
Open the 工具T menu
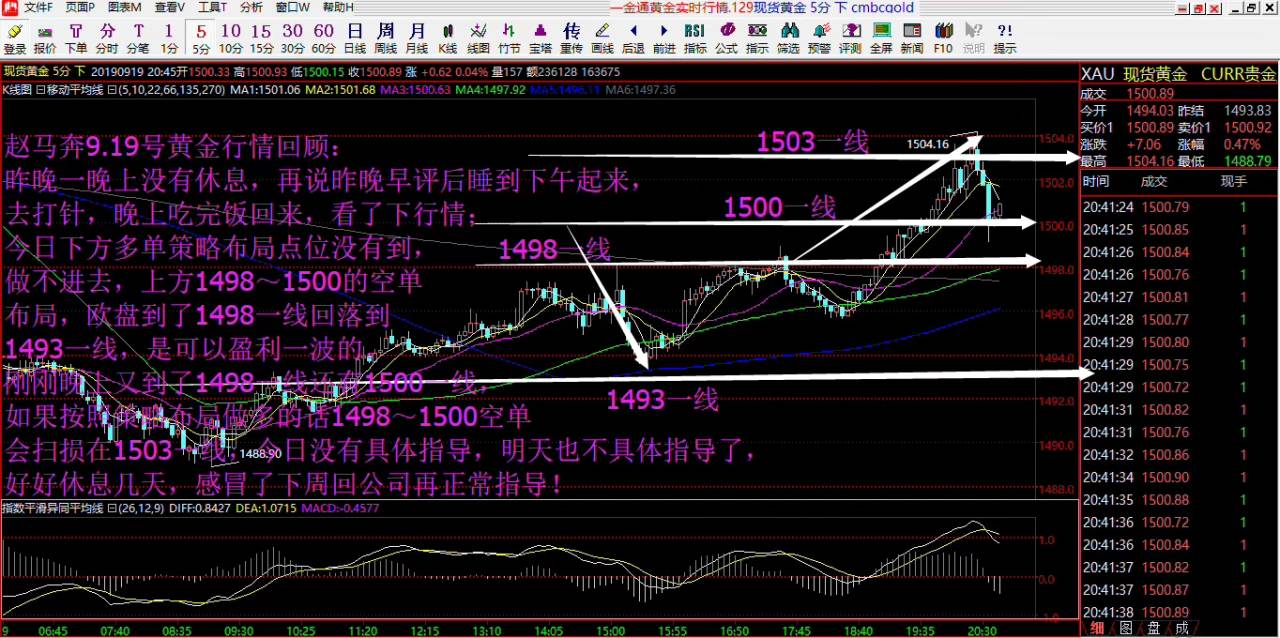[212, 7]
